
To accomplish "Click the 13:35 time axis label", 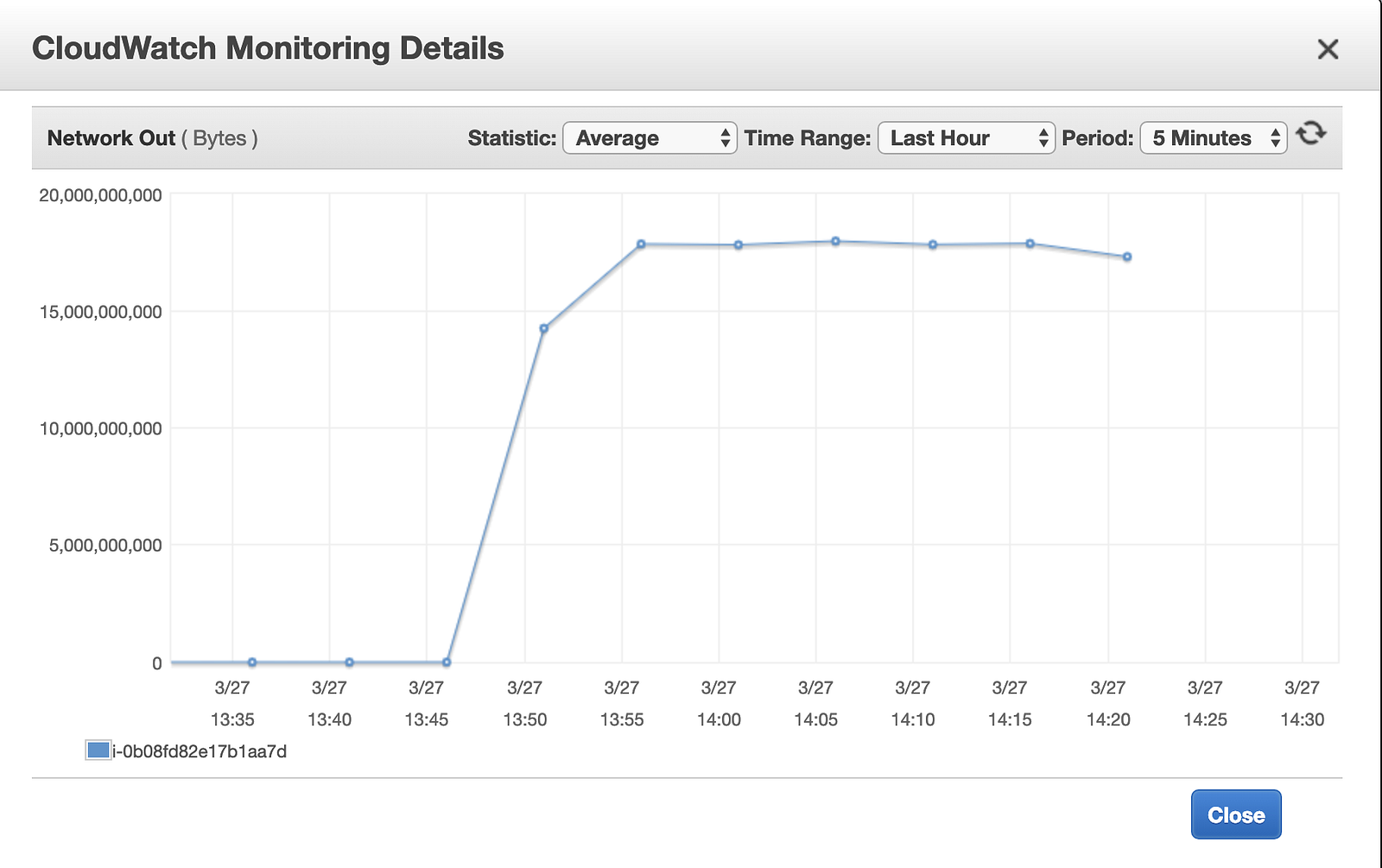I will click(232, 719).
